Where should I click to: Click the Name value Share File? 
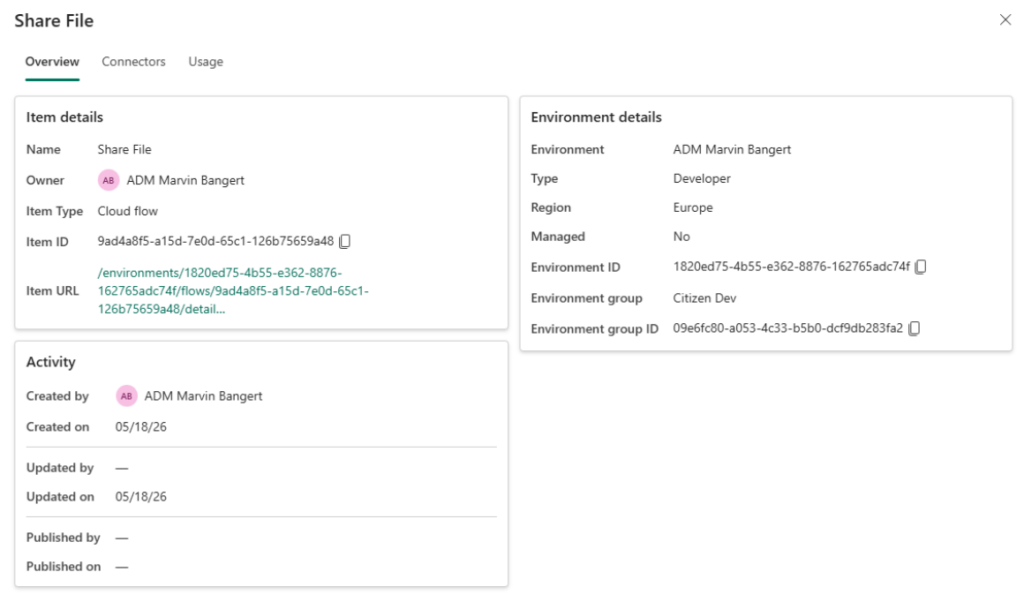tap(124, 150)
